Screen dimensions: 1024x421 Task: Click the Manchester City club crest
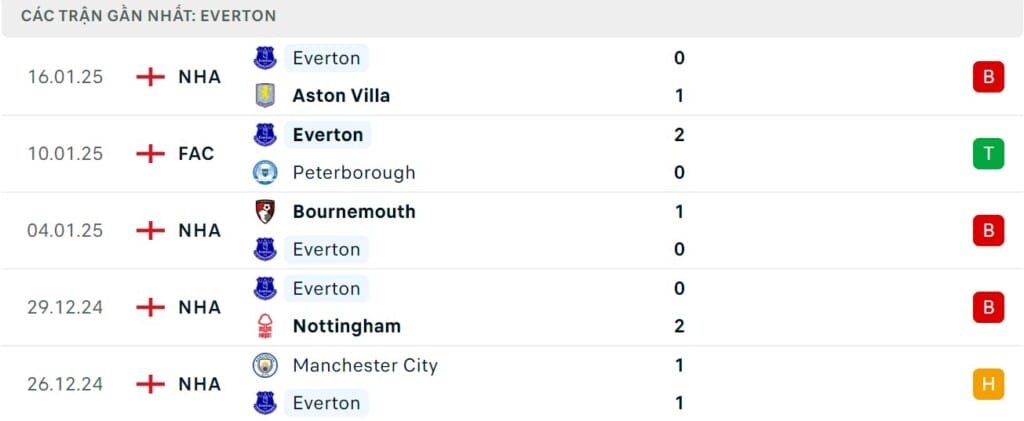(x=265, y=365)
